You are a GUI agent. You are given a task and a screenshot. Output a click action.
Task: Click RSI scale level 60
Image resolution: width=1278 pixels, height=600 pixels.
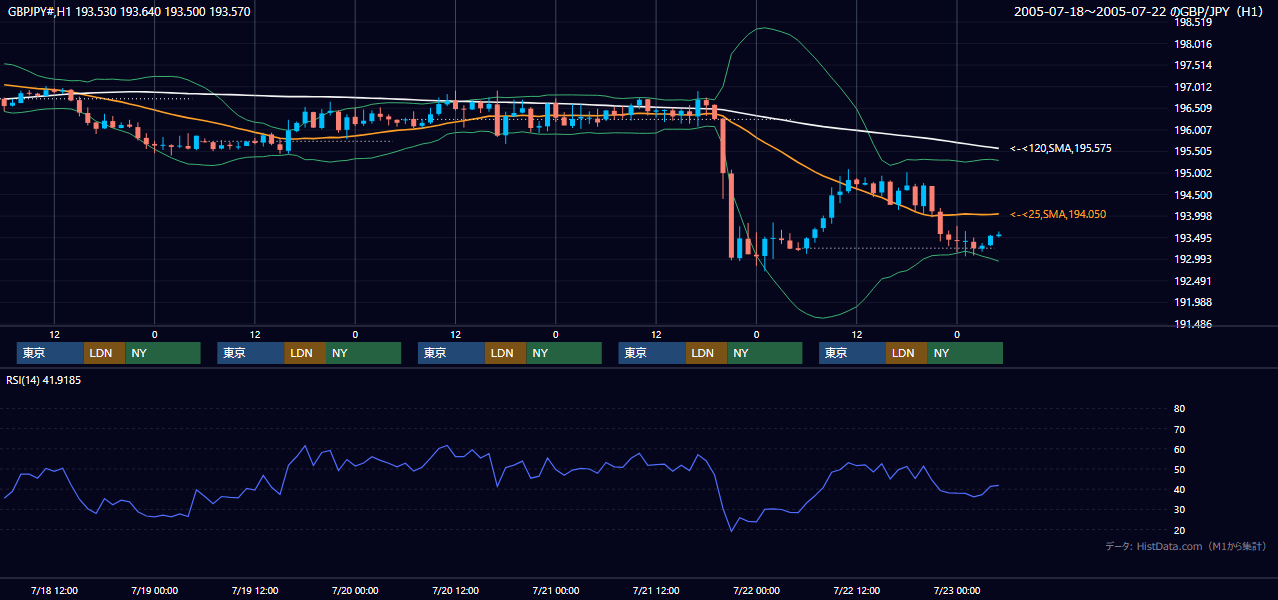(1179, 449)
